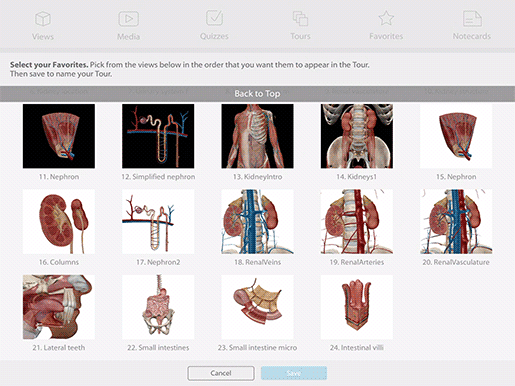Select the 17. Nephron2 thumbnail
This screenshot has height=386, width=515.
coord(158,222)
